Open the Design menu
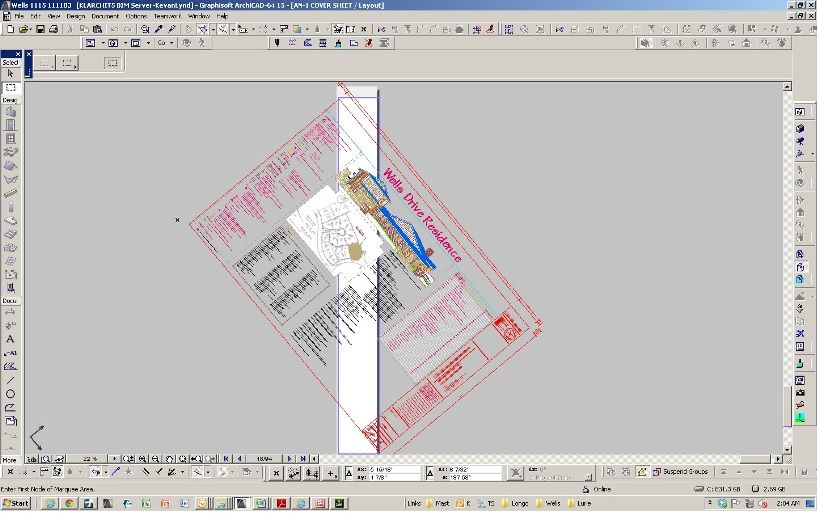Viewport: 819px width, 515px height. pos(75,16)
